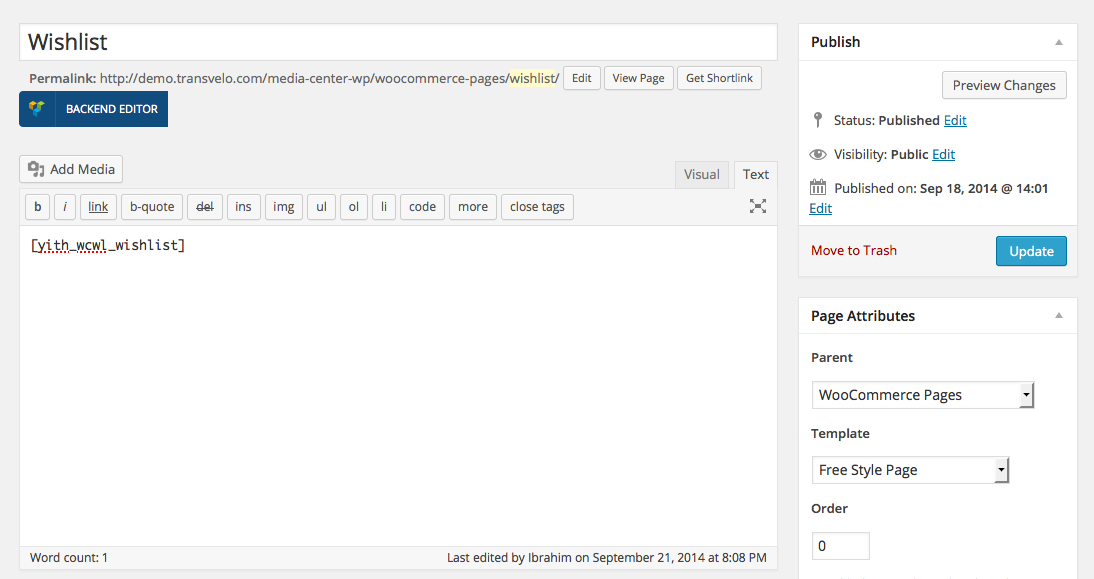
Task: Insert bold tag with b button
Action: [38, 206]
